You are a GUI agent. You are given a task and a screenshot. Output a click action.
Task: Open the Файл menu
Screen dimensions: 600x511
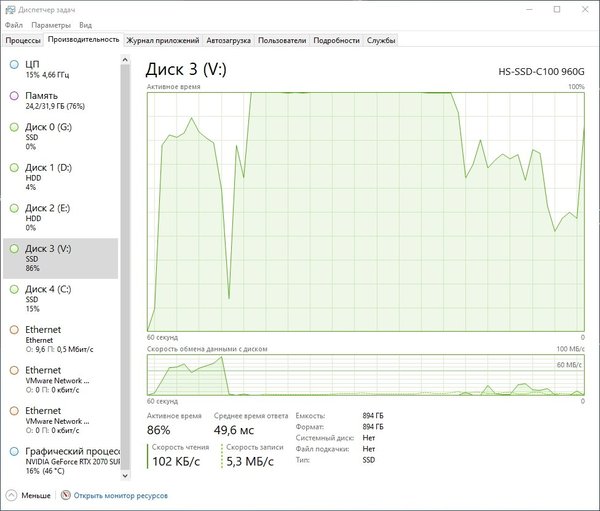click(x=14, y=25)
